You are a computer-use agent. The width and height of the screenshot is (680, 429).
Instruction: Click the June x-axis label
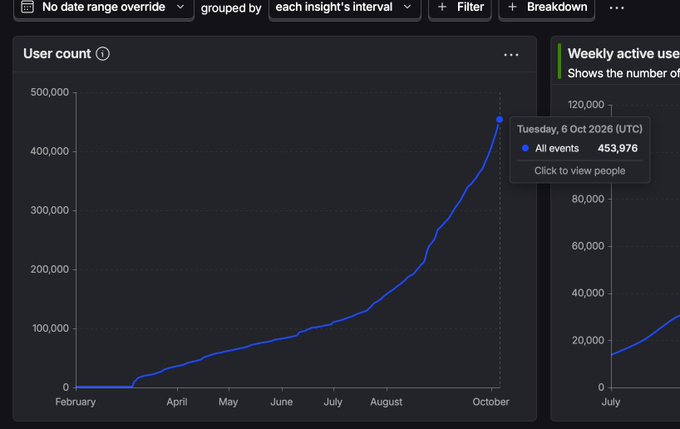[x=281, y=402]
